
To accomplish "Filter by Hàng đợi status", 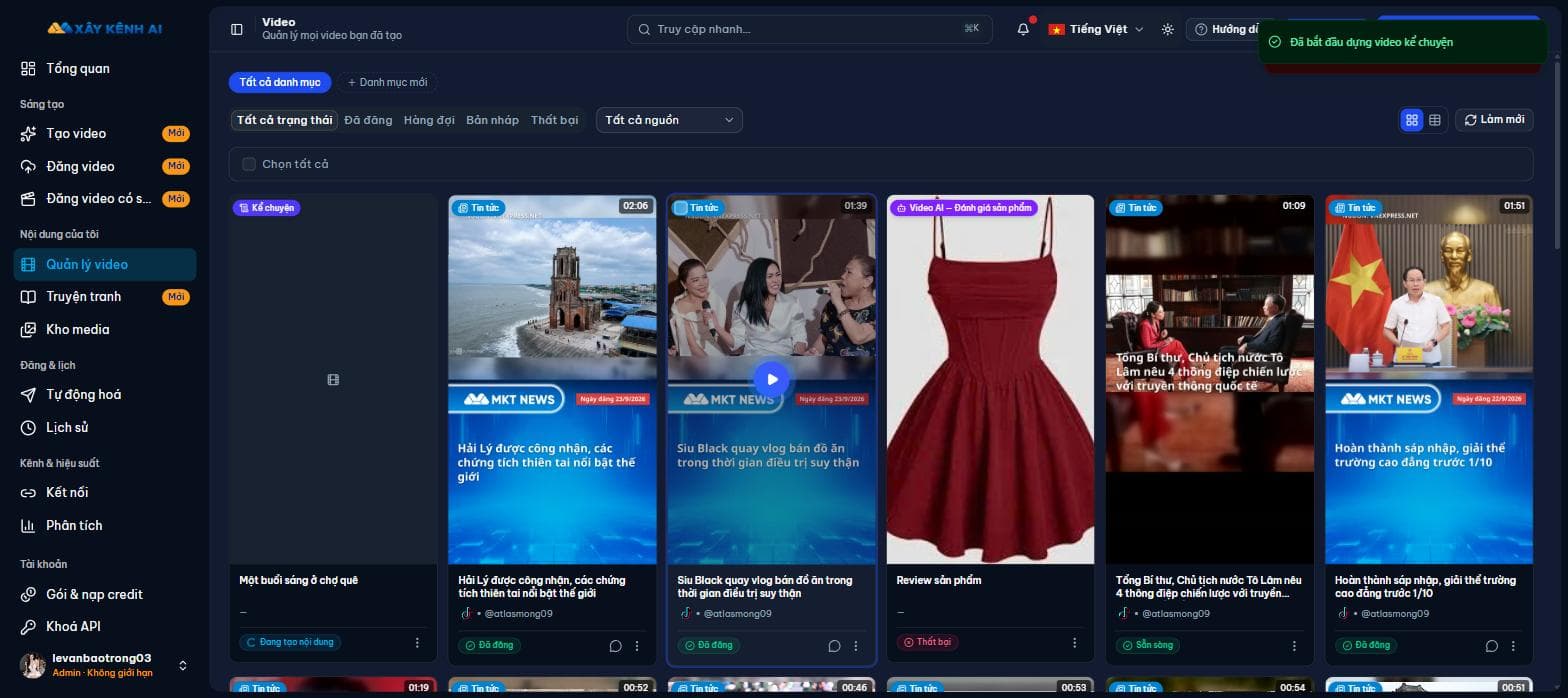I will pyautogui.click(x=429, y=120).
